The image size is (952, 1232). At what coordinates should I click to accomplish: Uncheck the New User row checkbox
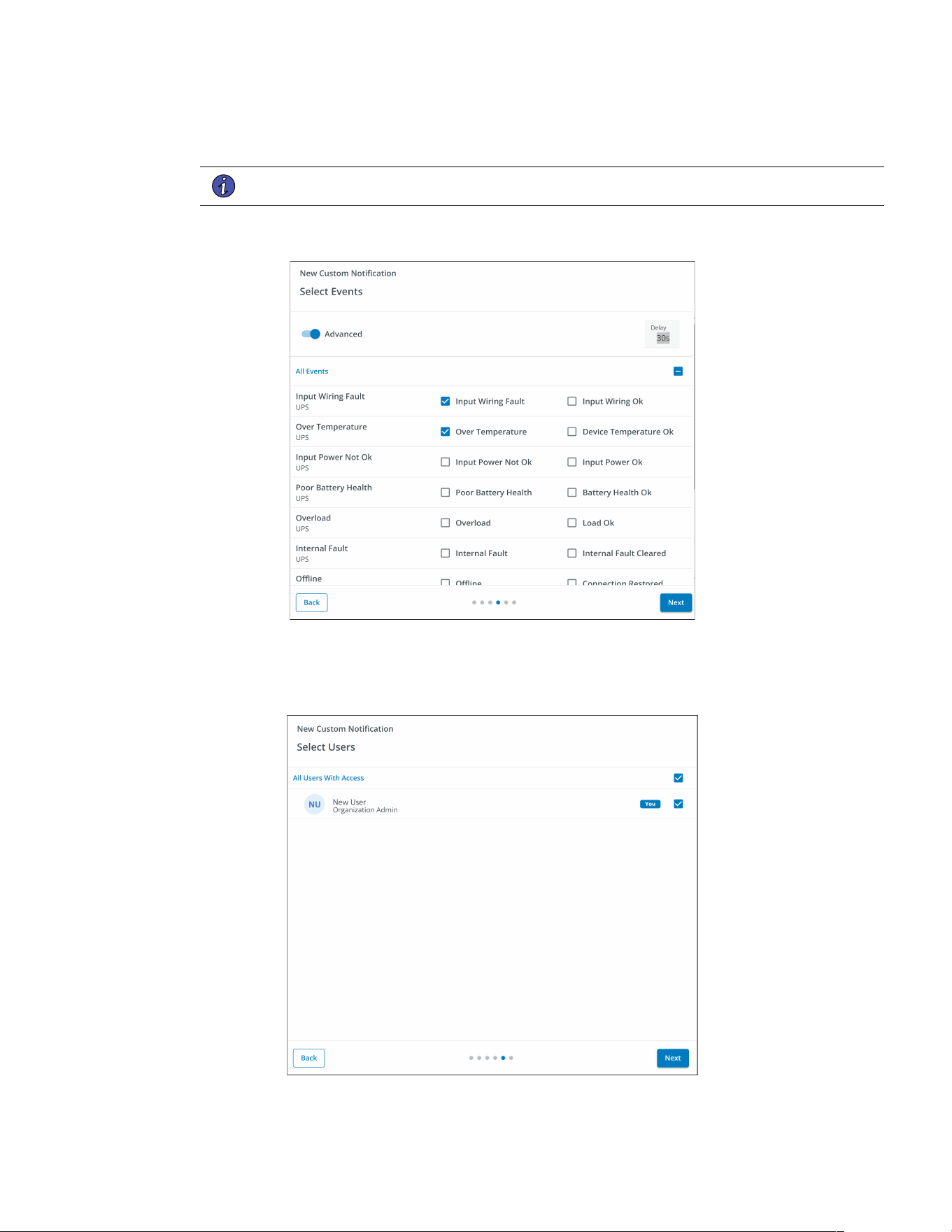click(678, 804)
